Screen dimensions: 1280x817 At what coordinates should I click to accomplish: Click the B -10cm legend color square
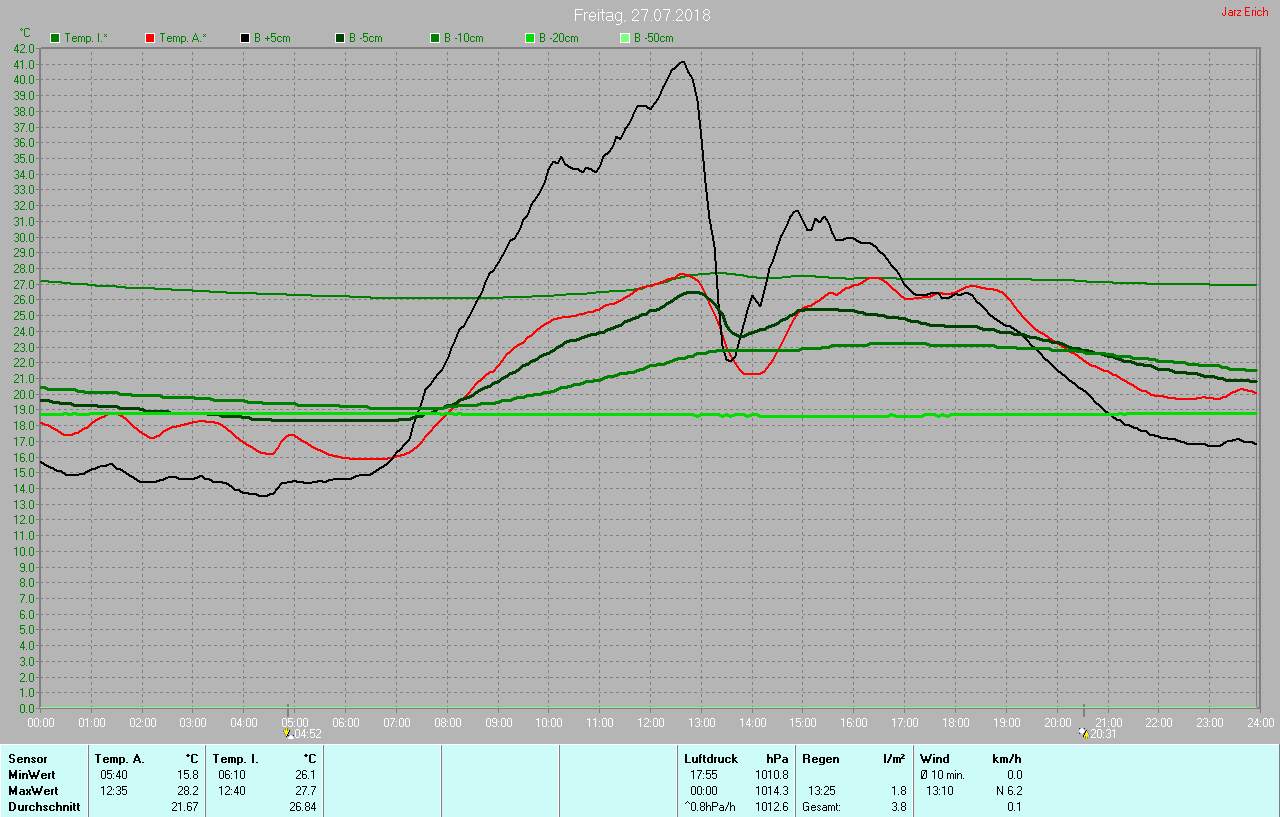coord(435,38)
